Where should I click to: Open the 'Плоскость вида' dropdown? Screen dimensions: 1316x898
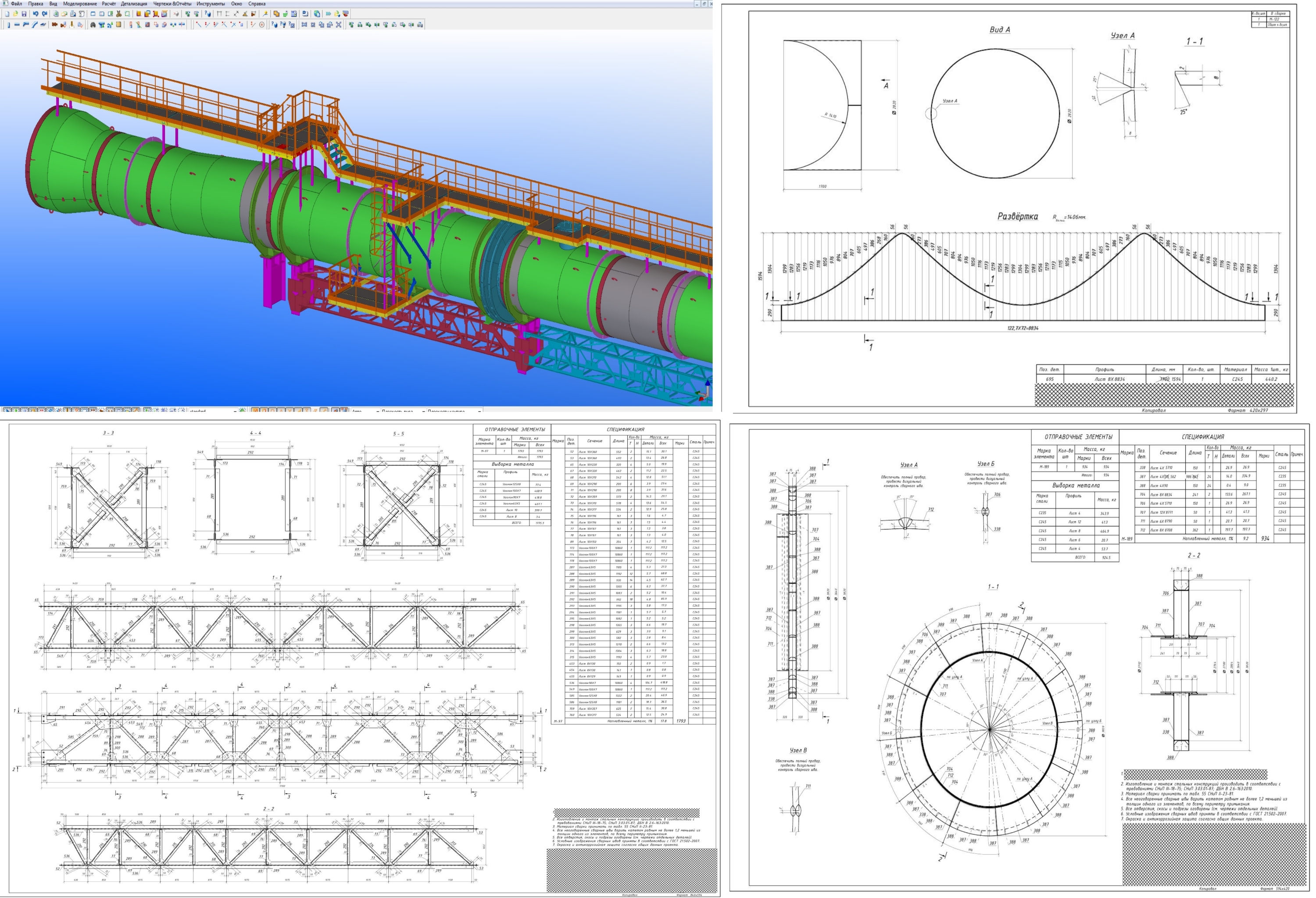point(423,410)
